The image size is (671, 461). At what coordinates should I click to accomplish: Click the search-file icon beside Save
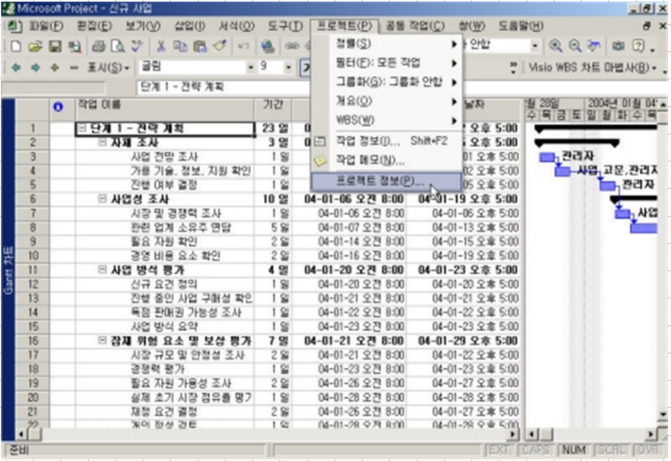75,46
